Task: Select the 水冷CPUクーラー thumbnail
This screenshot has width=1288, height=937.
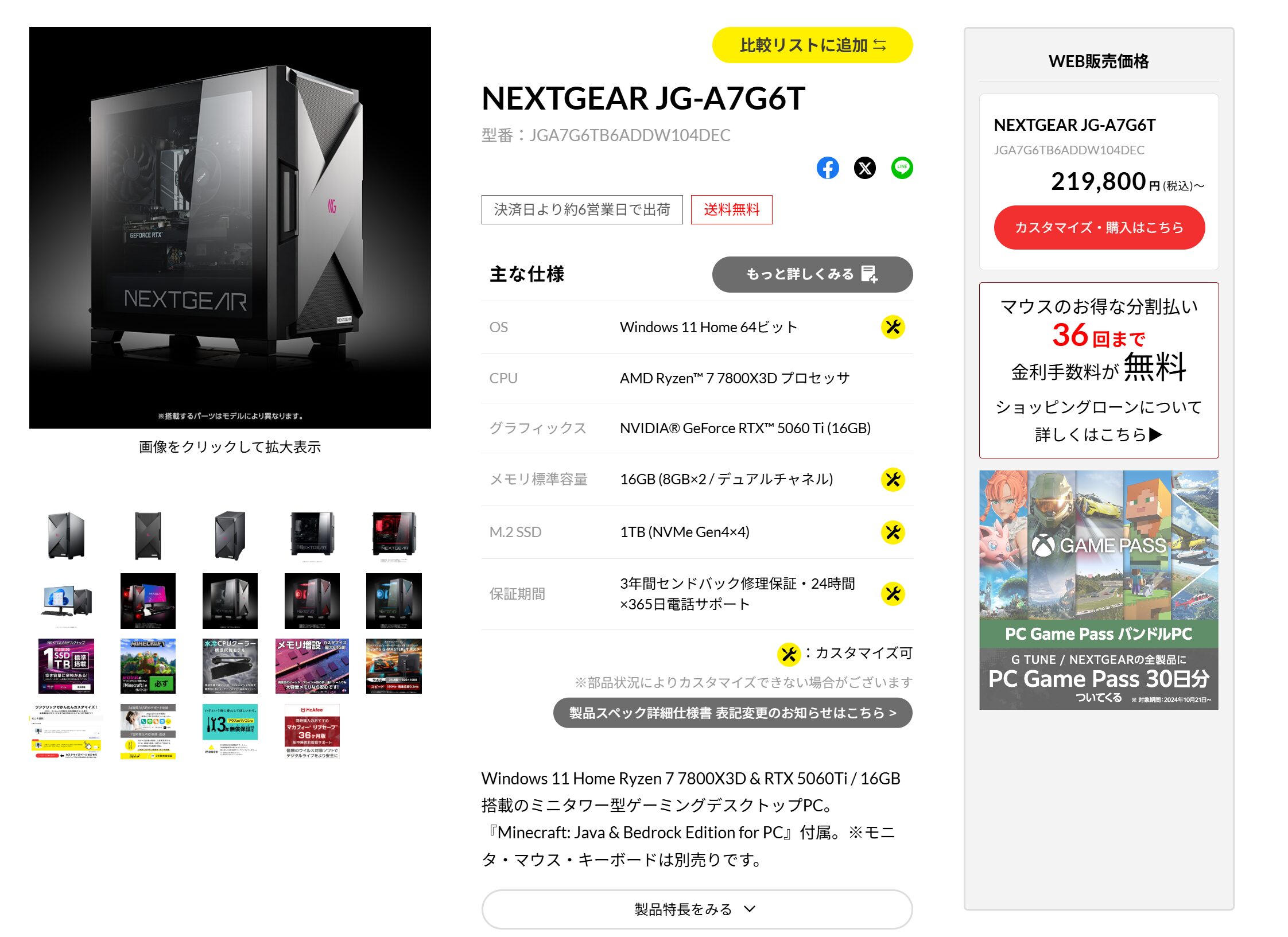Action: tap(230, 666)
